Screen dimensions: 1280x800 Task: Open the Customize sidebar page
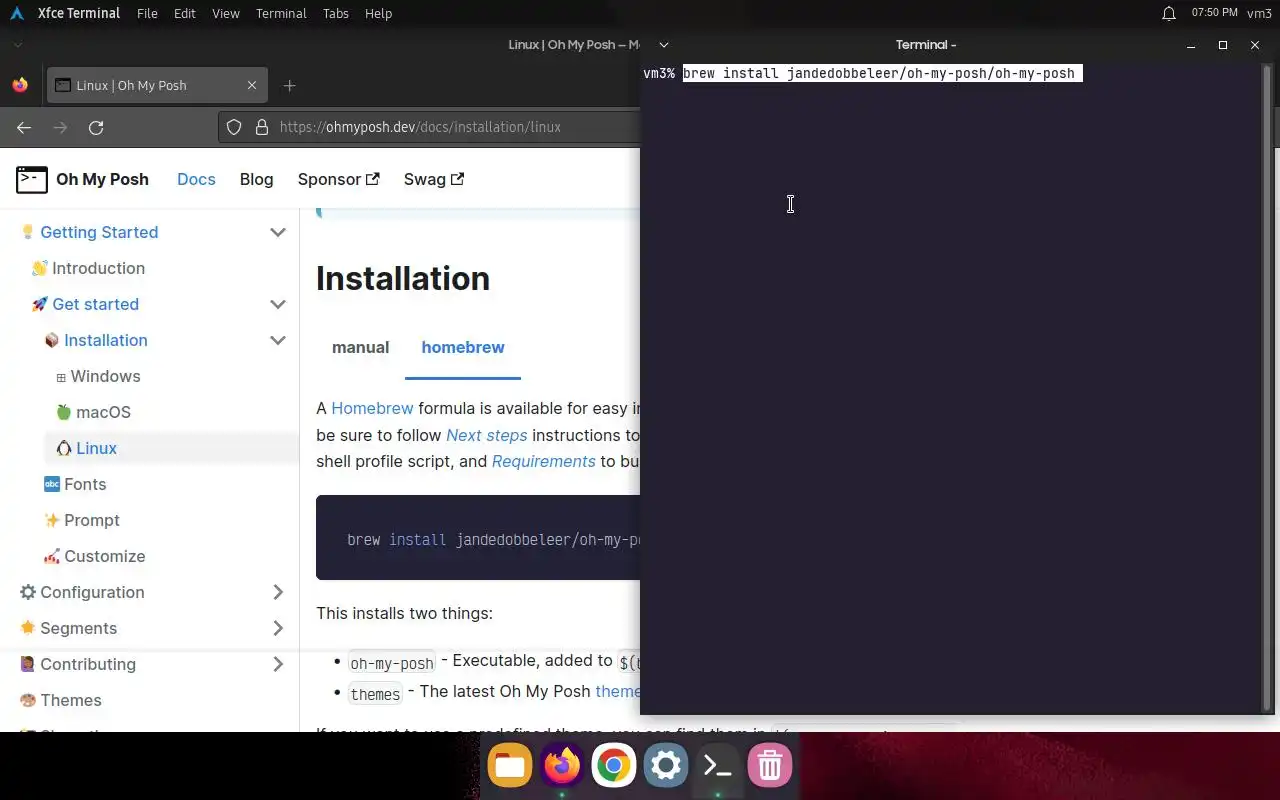[104, 556]
